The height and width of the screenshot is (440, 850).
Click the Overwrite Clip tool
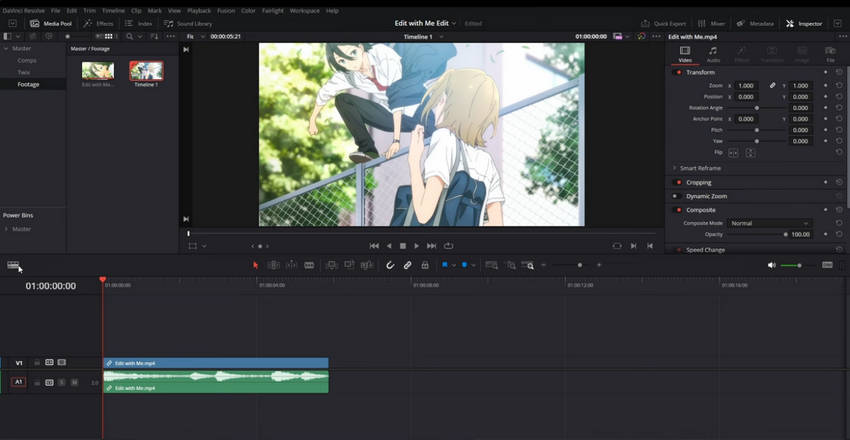pos(349,265)
